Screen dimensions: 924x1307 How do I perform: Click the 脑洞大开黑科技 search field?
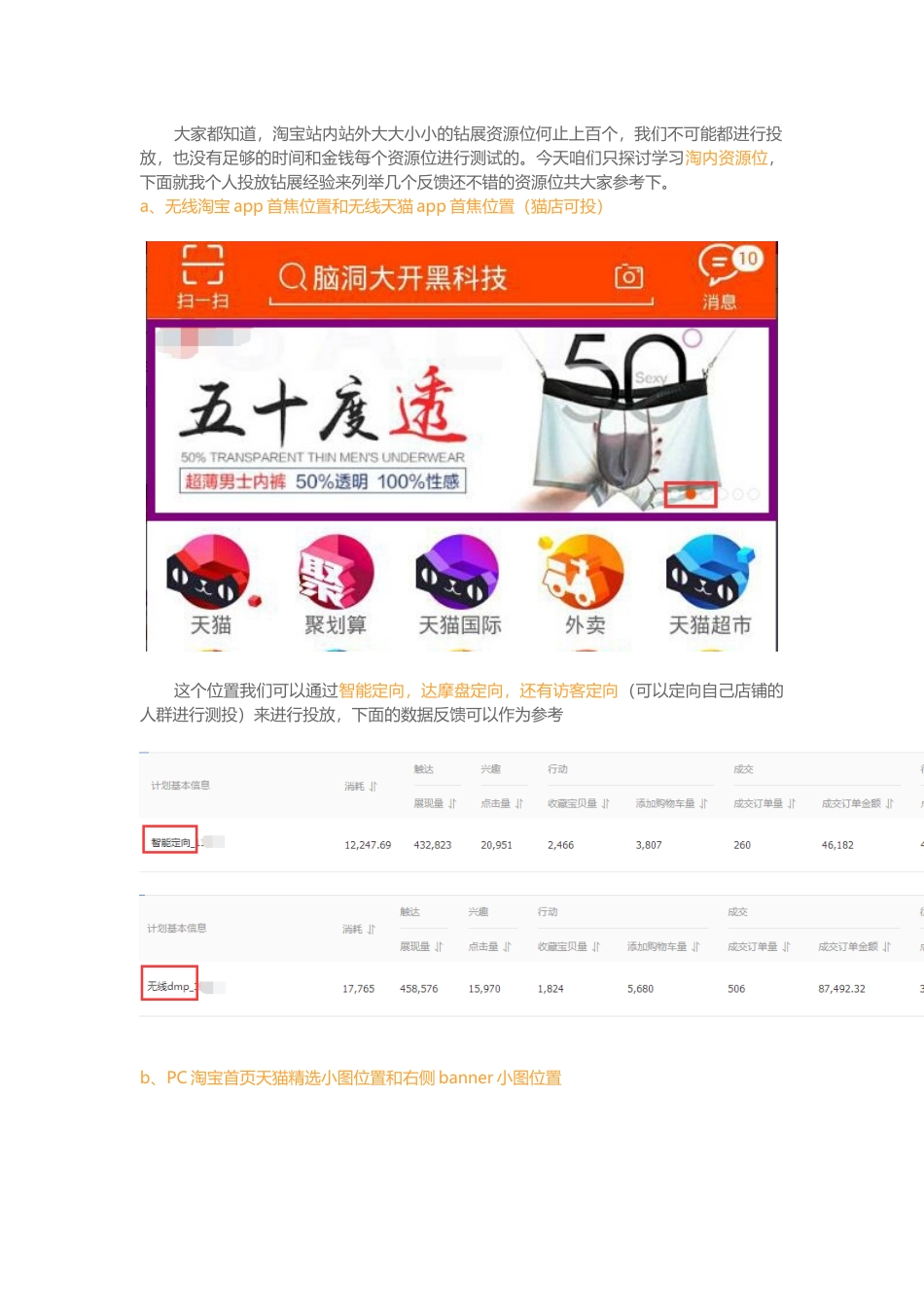461,282
